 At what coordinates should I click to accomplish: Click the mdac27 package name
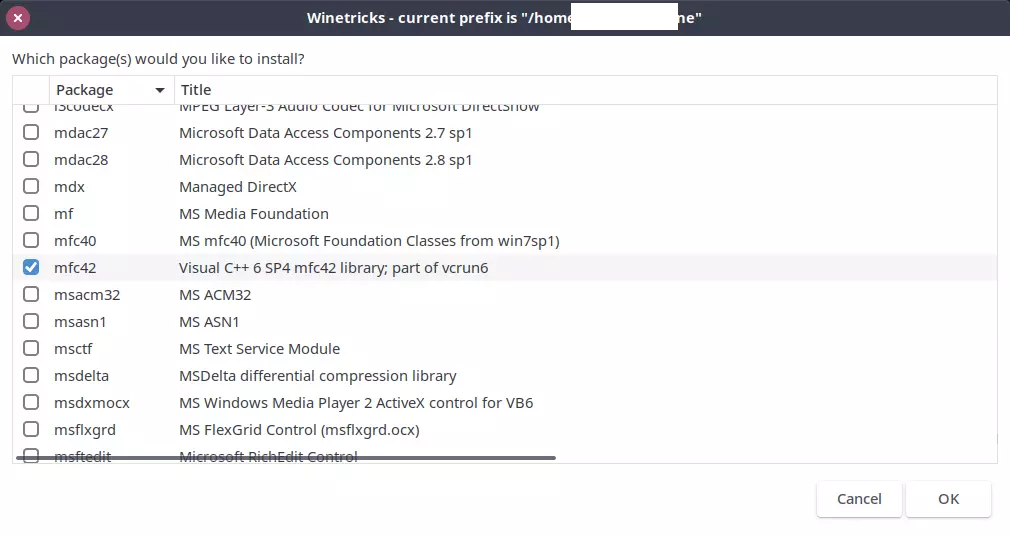[81, 133]
